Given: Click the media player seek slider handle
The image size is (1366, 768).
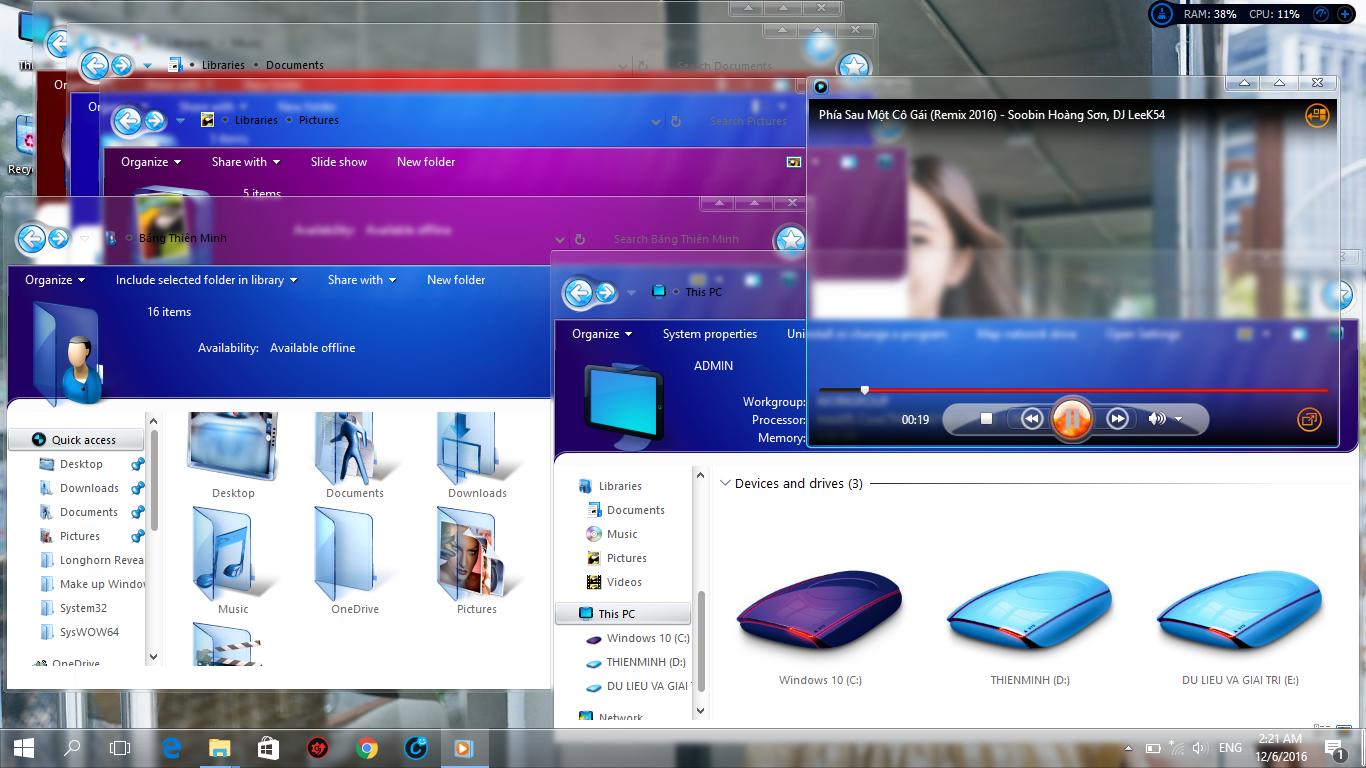Looking at the screenshot, I should coord(865,390).
